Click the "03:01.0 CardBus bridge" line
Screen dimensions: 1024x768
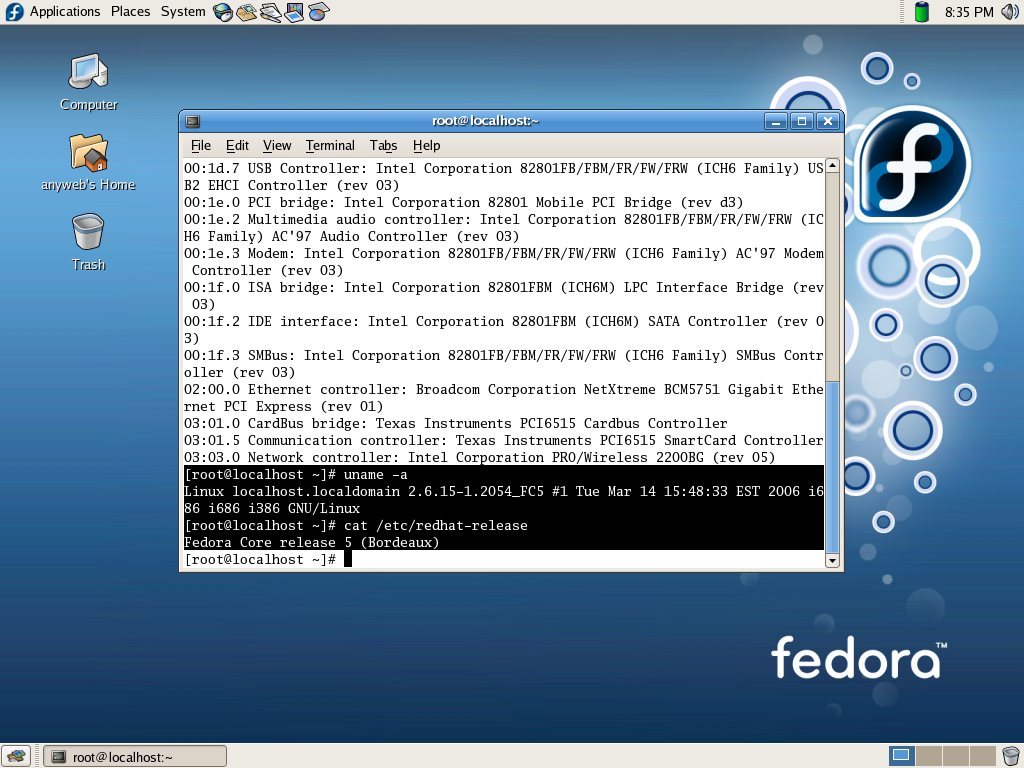(455, 424)
